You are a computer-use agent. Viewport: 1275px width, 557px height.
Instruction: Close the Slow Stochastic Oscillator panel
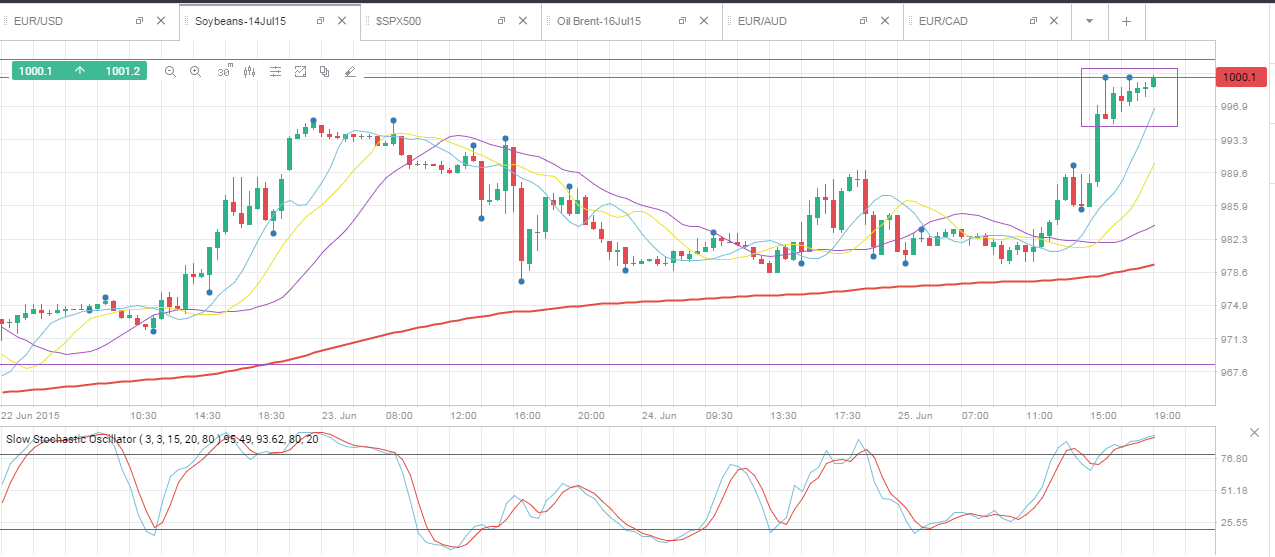pos(1255,432)
